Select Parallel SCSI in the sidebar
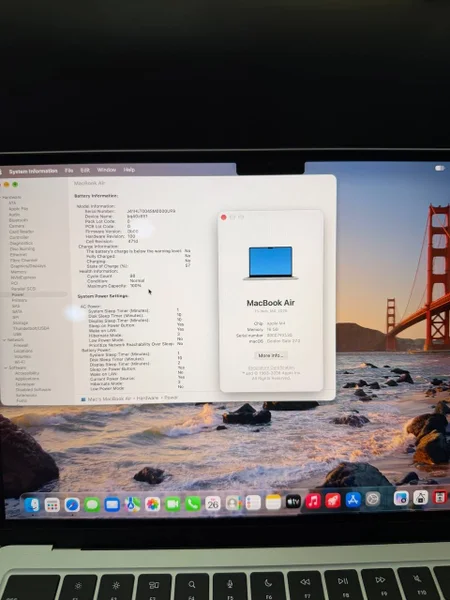Screen dimensions: 450x600 (x=23, y=289)
